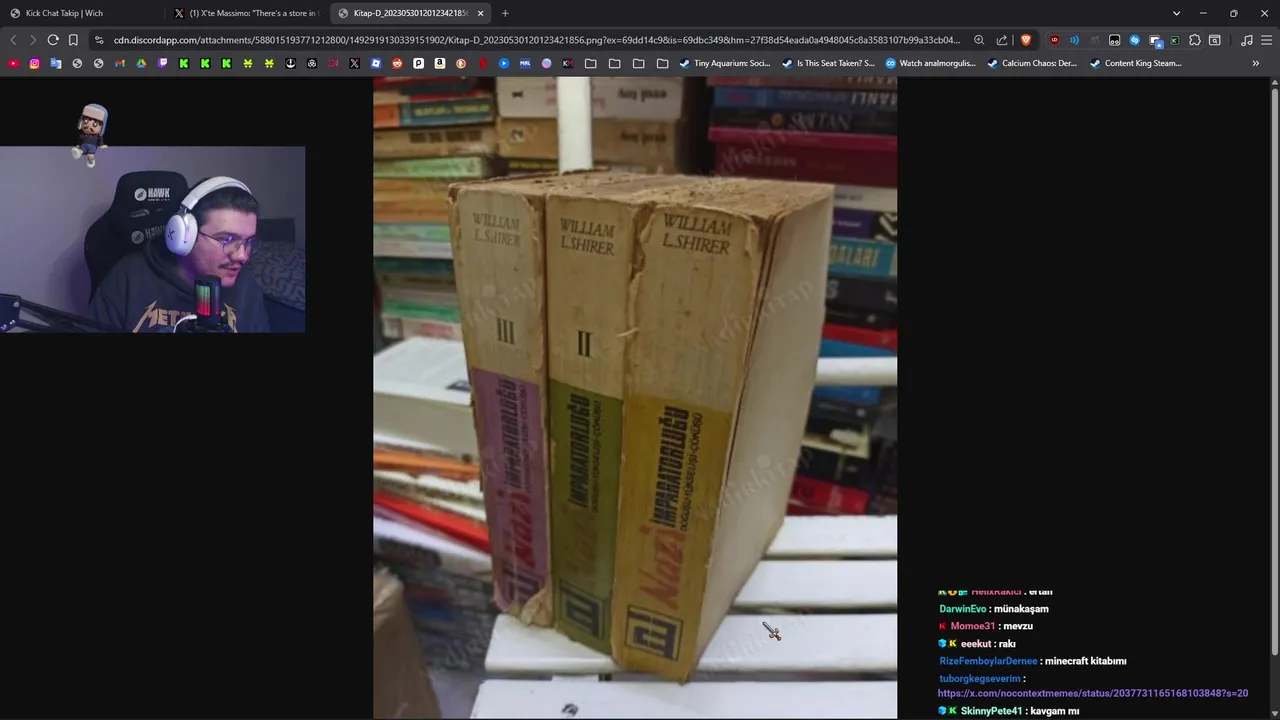1280x720 pixels.
Task: Close the Kitap-D image tab
Action: coord(481,13)
